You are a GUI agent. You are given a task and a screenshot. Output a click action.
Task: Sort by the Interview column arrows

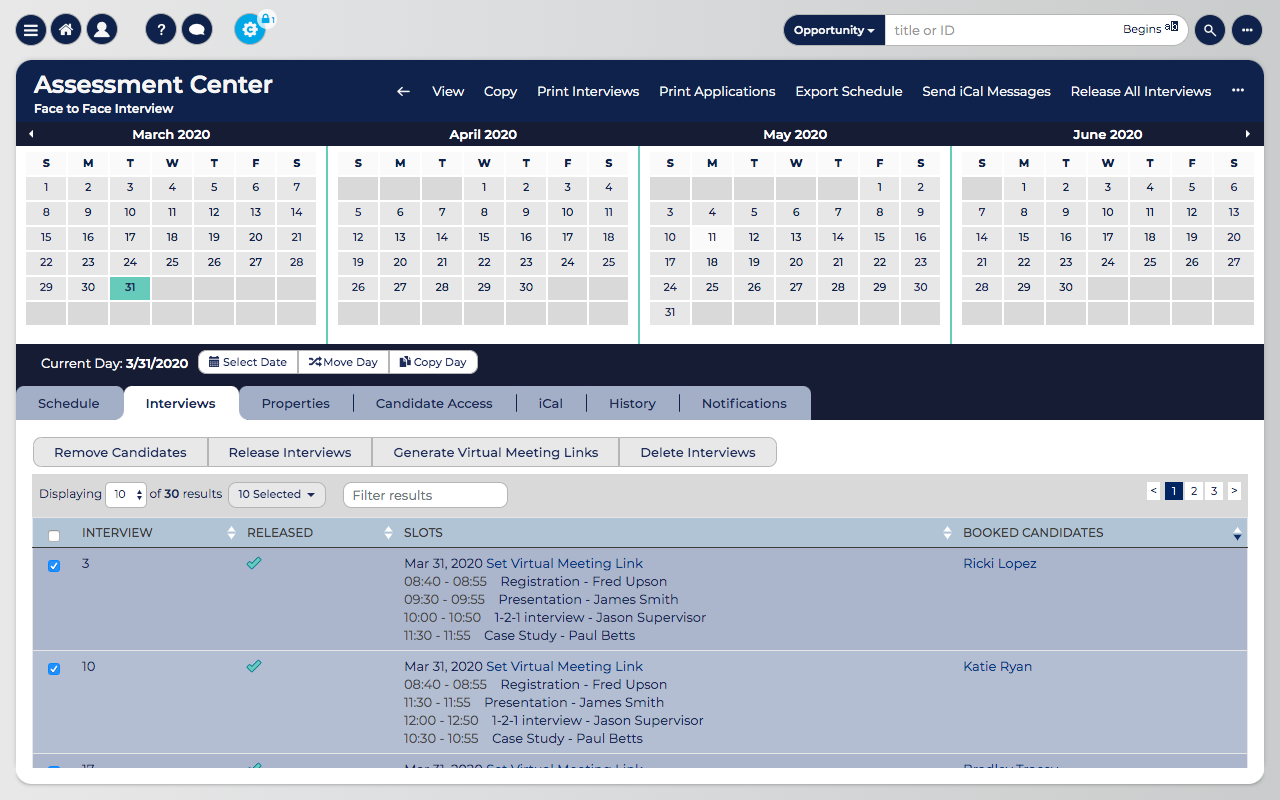pos(232,533)
